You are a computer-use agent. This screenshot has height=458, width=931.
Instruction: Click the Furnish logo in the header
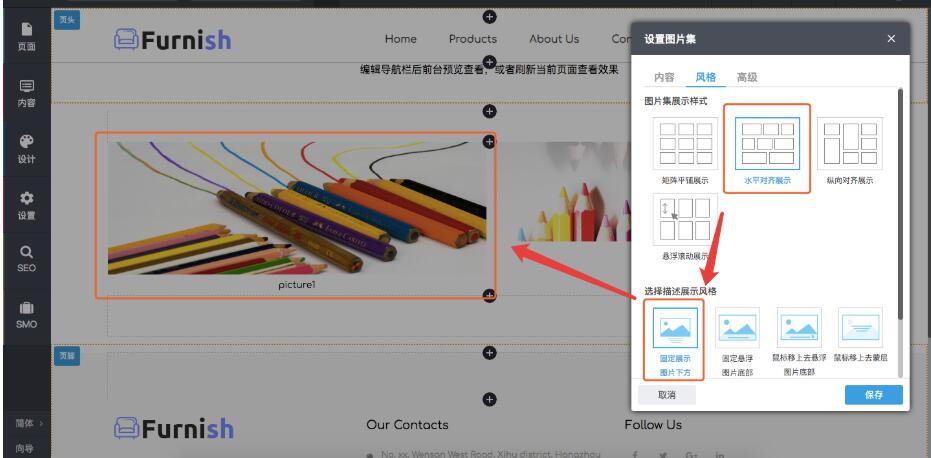pos(172,39)
